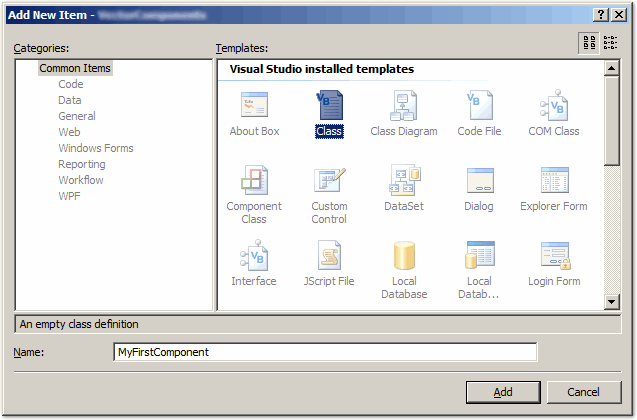Select the Common Items category
The image size is (637, 420).
pos(75,68)
